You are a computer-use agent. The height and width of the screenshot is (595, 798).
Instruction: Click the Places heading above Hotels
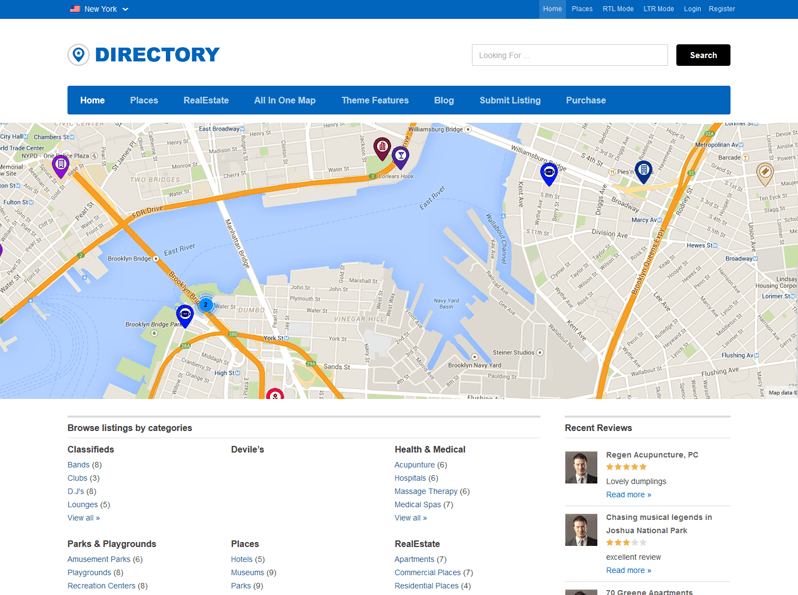point(245,544)
